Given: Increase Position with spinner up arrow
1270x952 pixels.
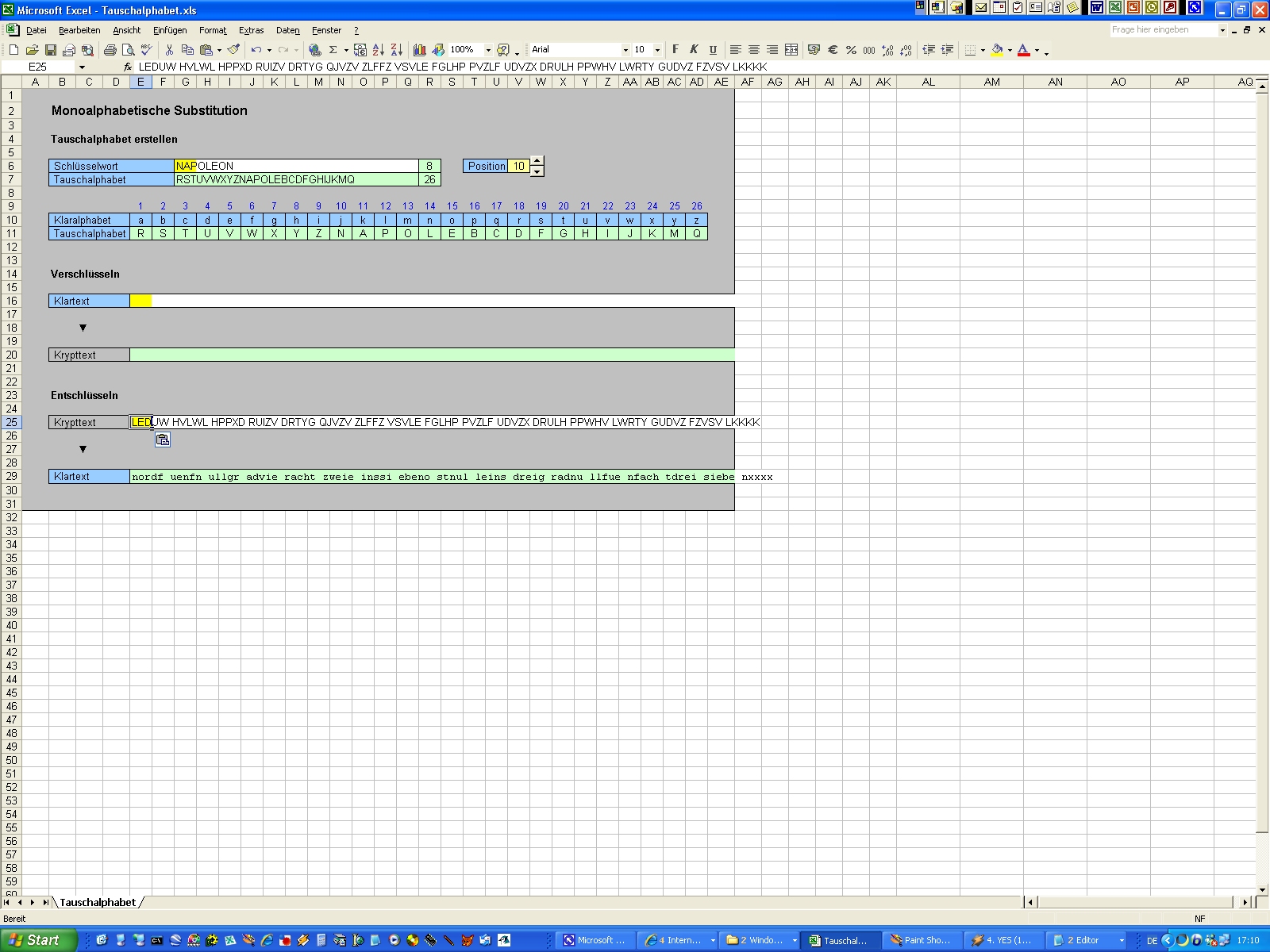Looking at the screenshot, I should 537,161.
